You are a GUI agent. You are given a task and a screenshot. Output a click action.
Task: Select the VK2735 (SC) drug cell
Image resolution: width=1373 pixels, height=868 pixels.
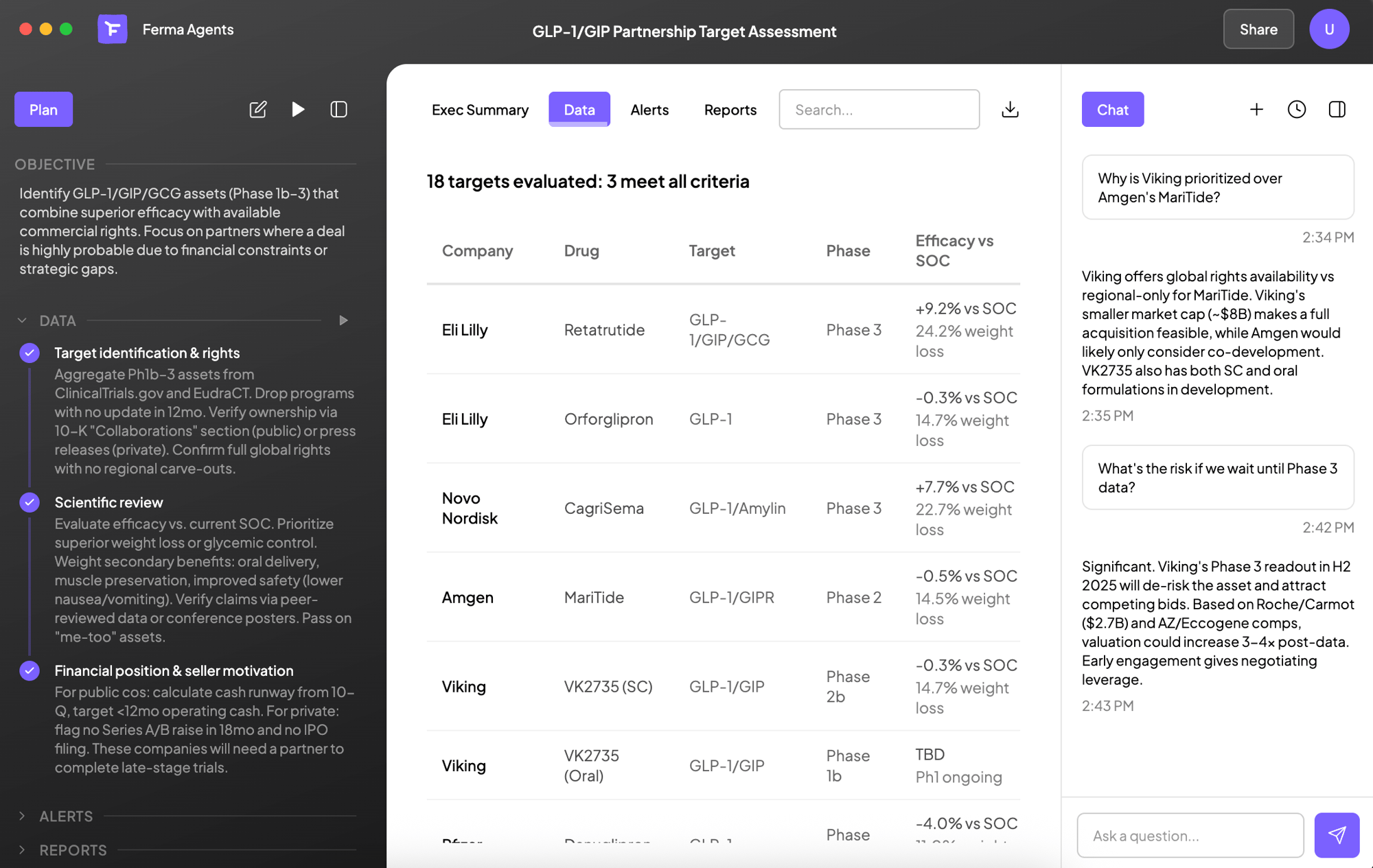click(608, 687)
